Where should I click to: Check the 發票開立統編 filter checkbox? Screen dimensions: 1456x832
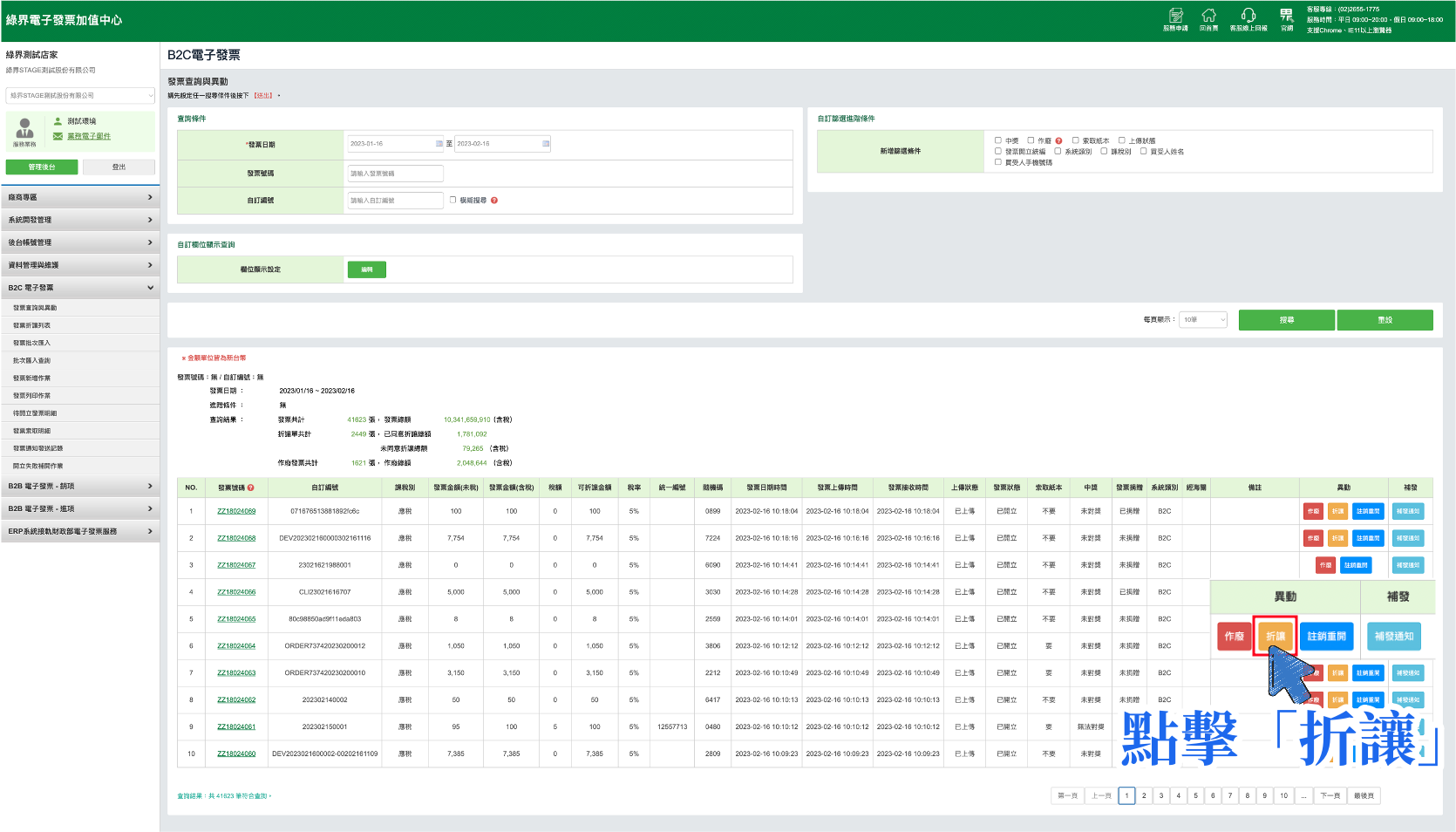[x=998, y=151]
